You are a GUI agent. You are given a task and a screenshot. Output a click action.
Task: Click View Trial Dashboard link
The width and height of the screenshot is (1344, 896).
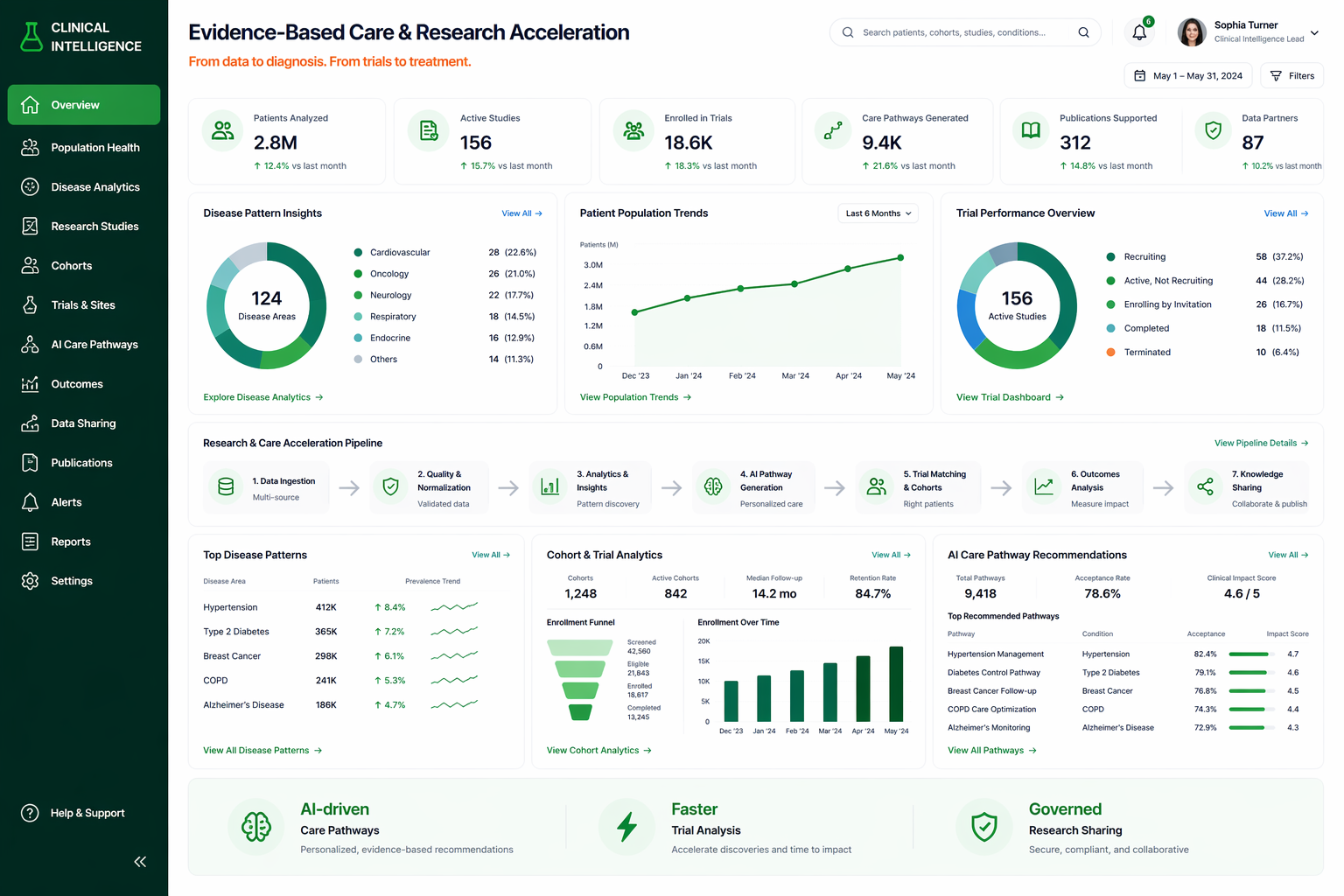pyautogui.click(x=1010, y=397)
